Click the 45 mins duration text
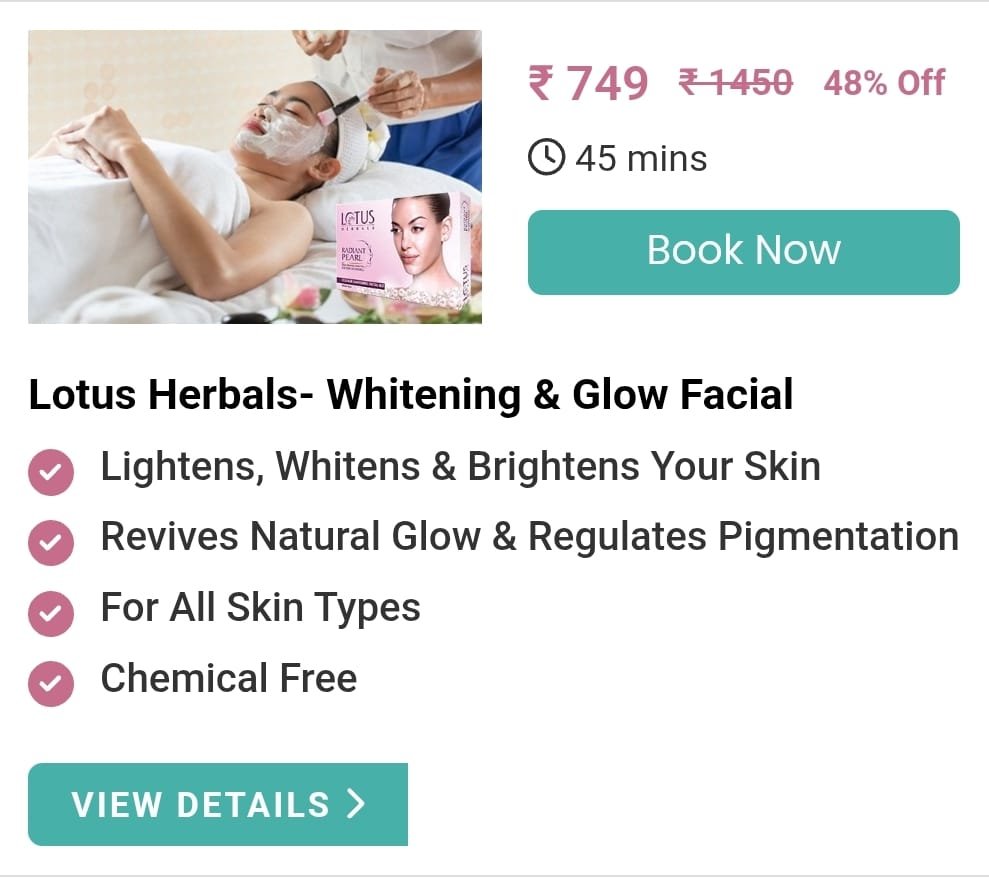989x878 pixels. pyautogui.click(x=641, y=158)
